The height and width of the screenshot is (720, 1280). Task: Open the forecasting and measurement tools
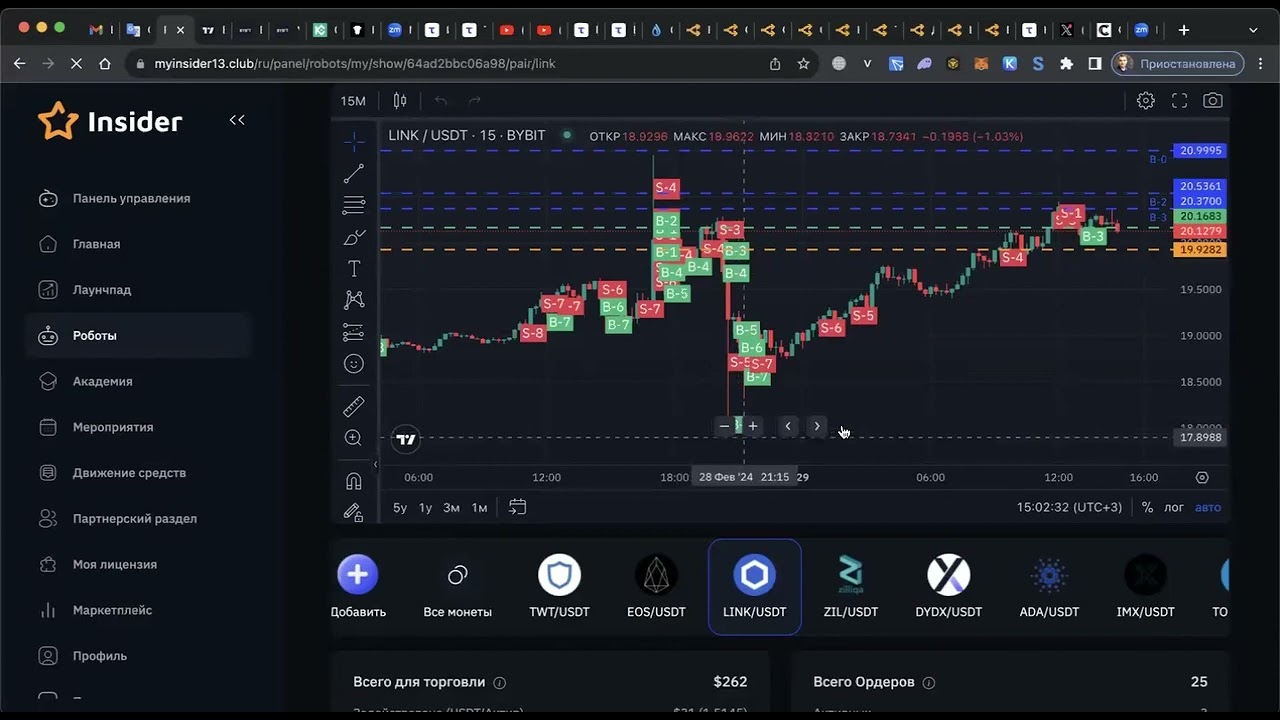point(354,332)
